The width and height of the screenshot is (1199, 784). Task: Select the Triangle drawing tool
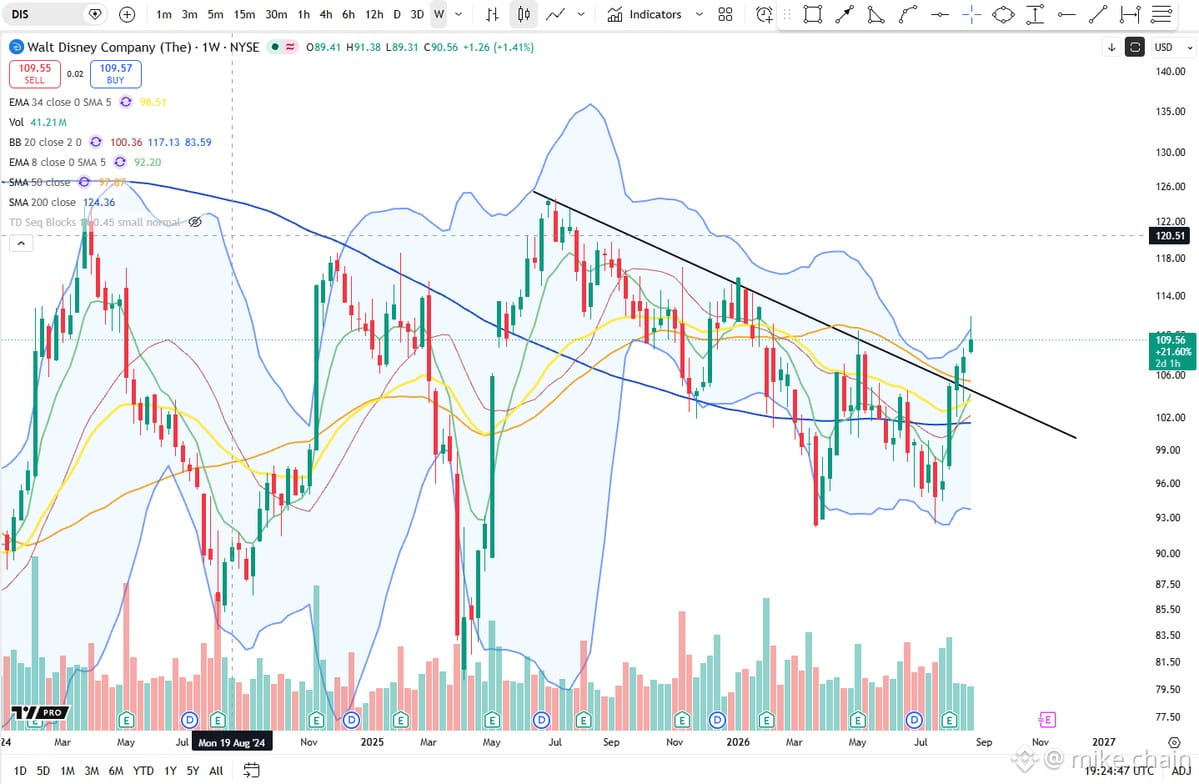click(x=876, y=14)
